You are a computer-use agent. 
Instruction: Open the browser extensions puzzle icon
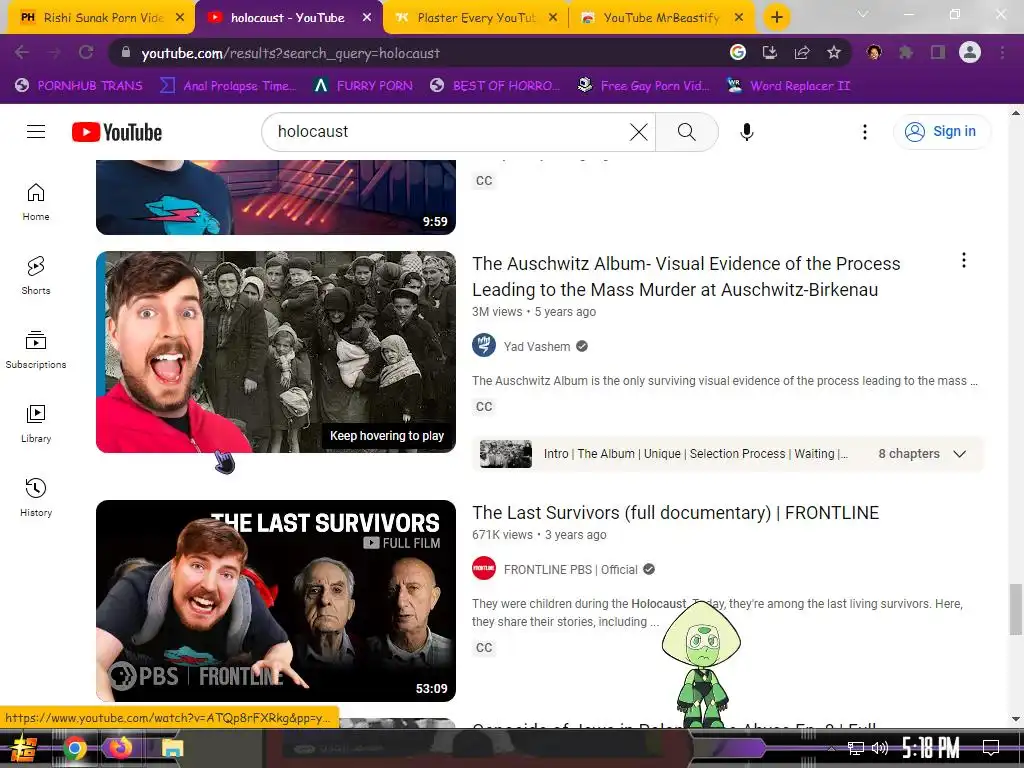tap(906, 52)
